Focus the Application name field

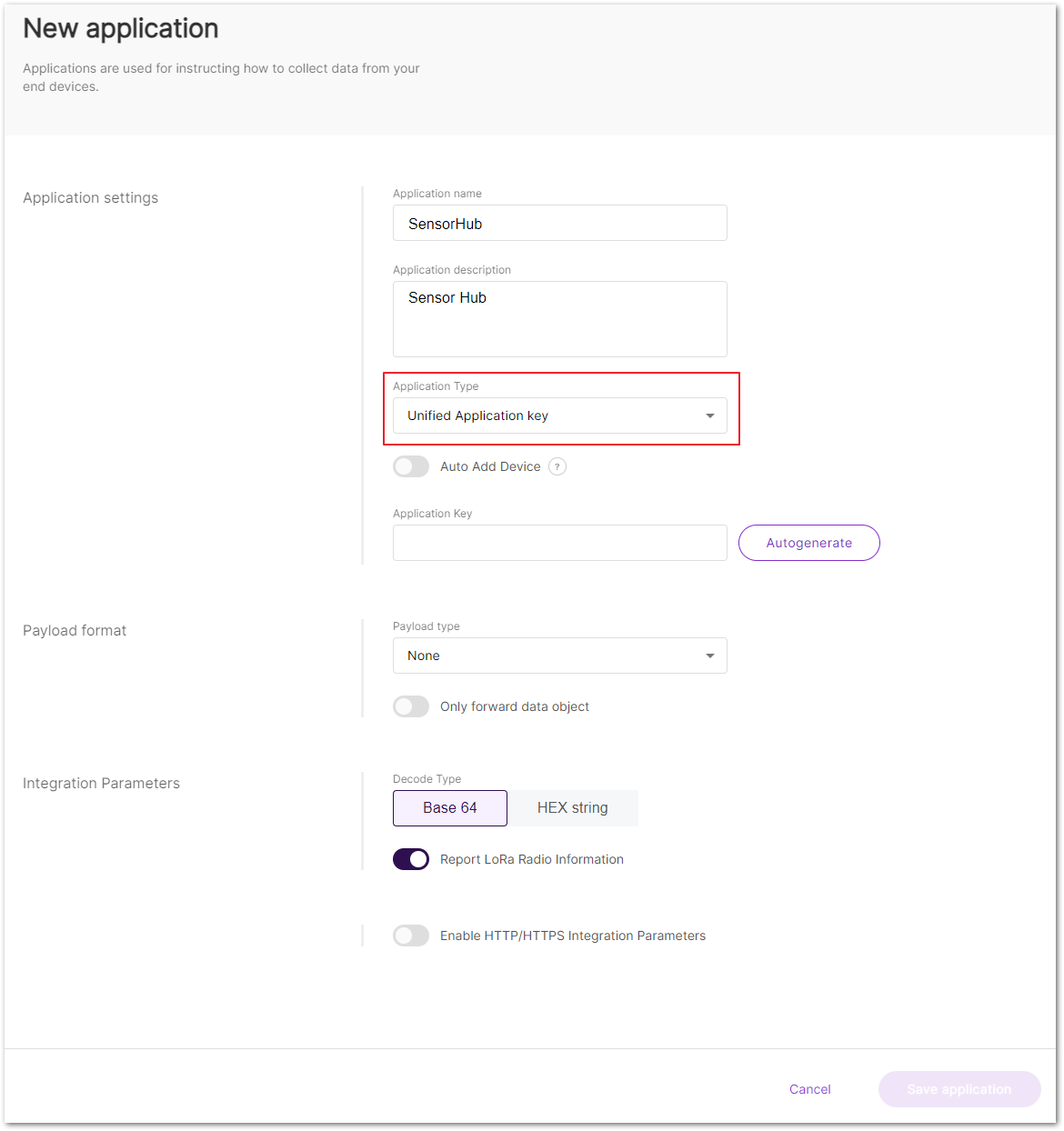pyautogui.click(x=560, y=223)
